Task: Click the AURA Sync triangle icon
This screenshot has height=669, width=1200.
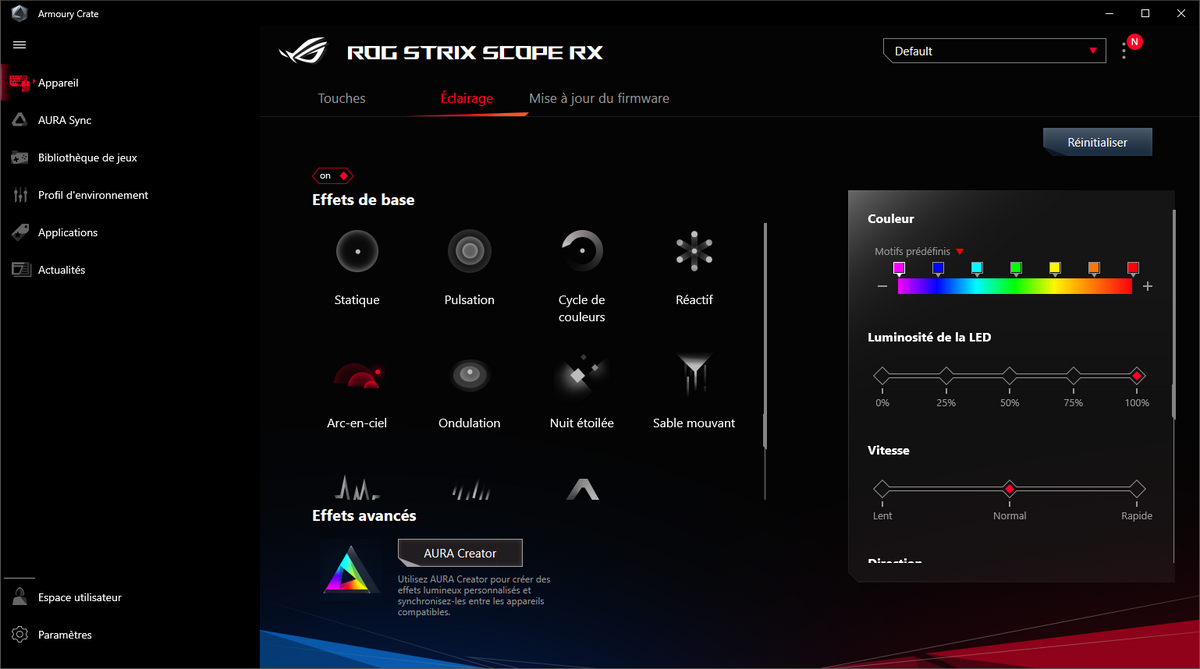Action: [x=19, y=120]
